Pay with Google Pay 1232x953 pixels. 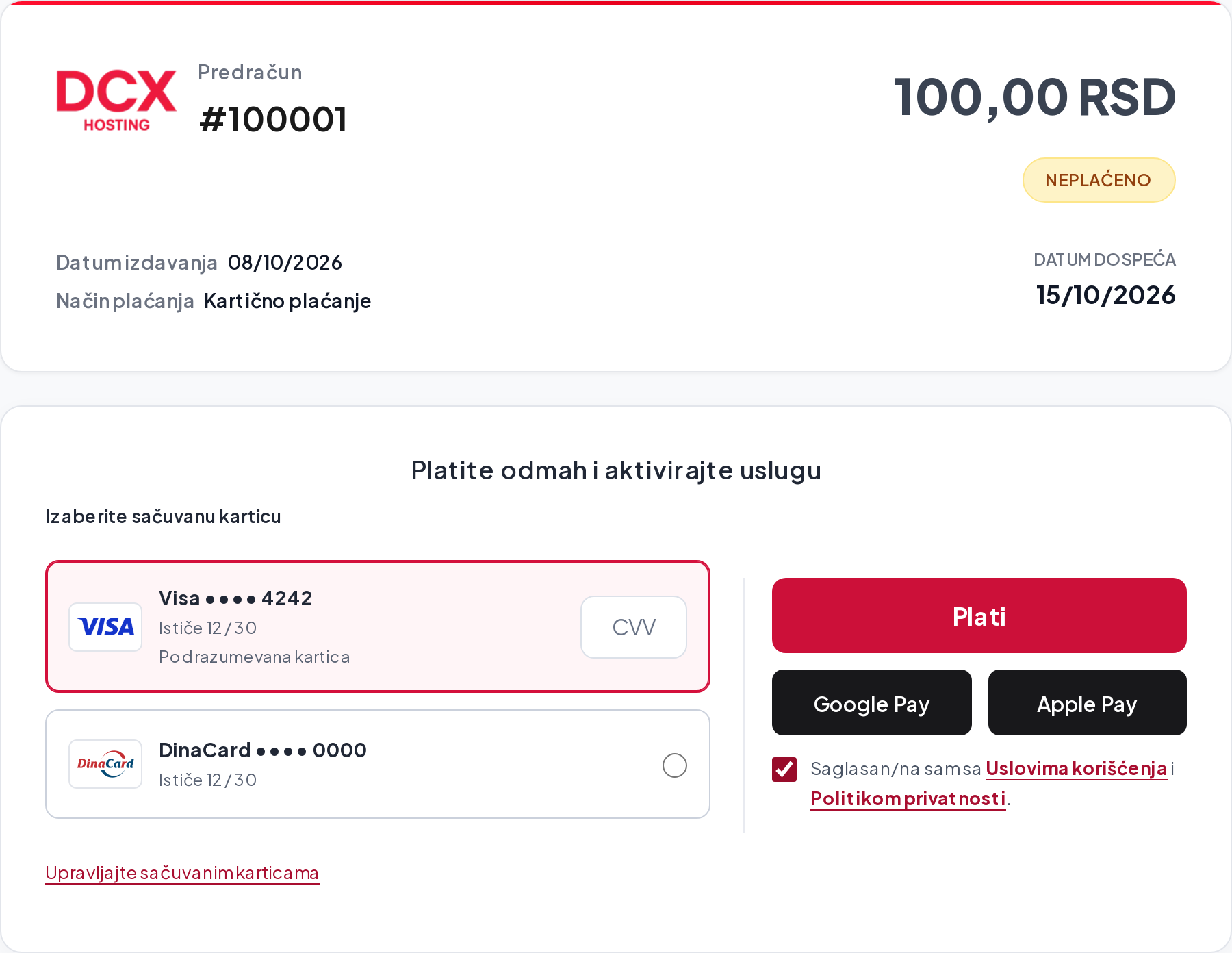tap(871, 702)
